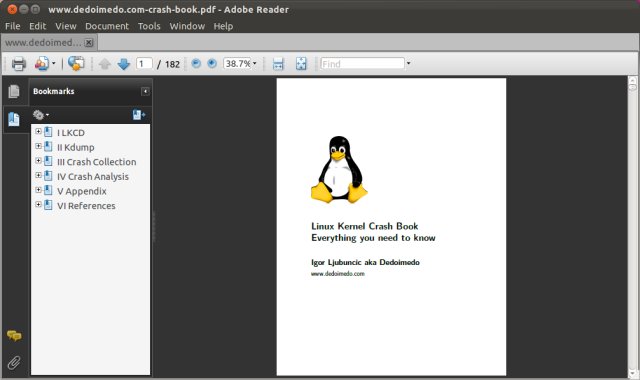Go to next page with down arrow
The width and height of the screenshot is (640, 380).
pyautogui.click(x=123, y=64)
